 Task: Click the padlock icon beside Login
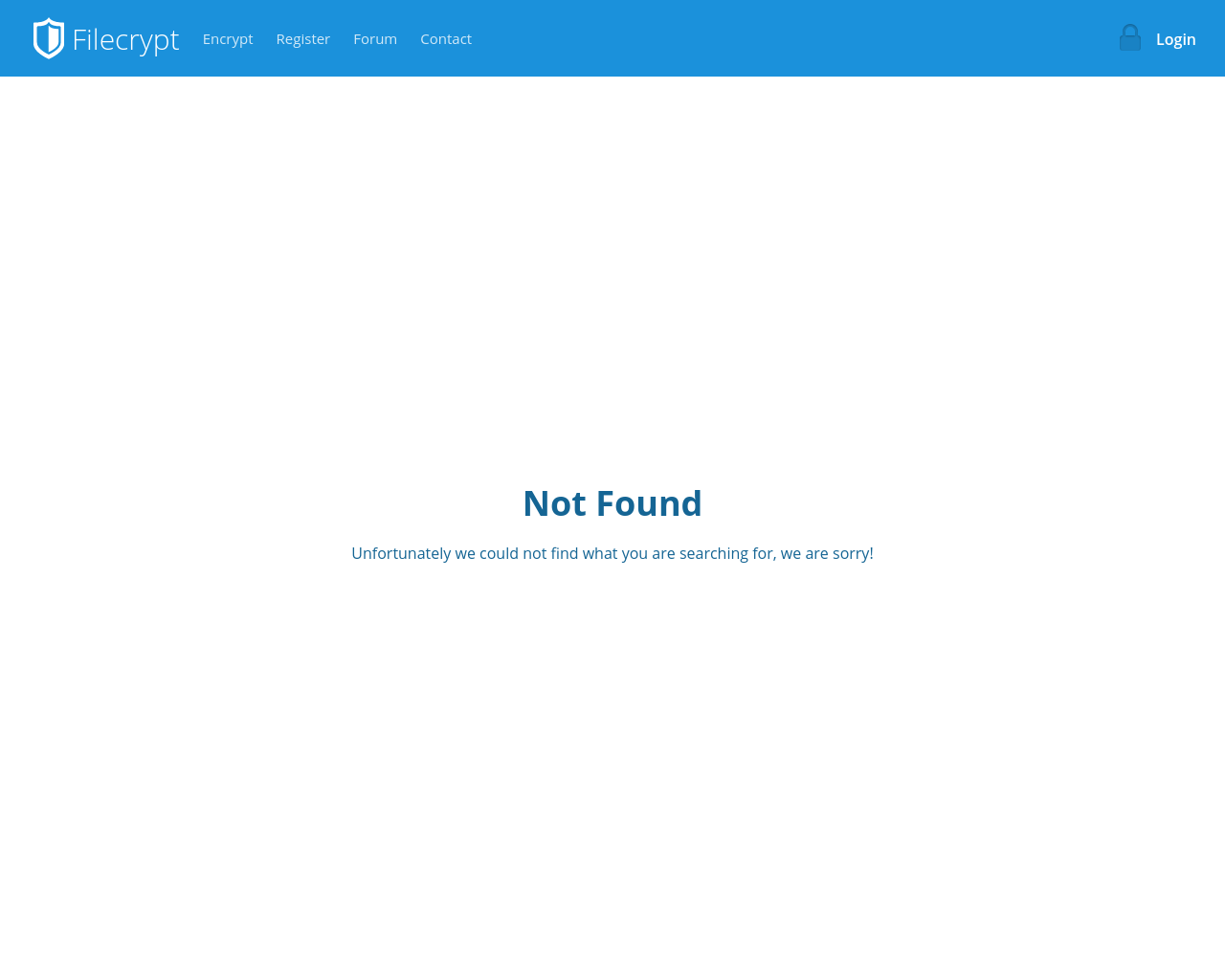pyautogui.click(x=1130, y=38)
